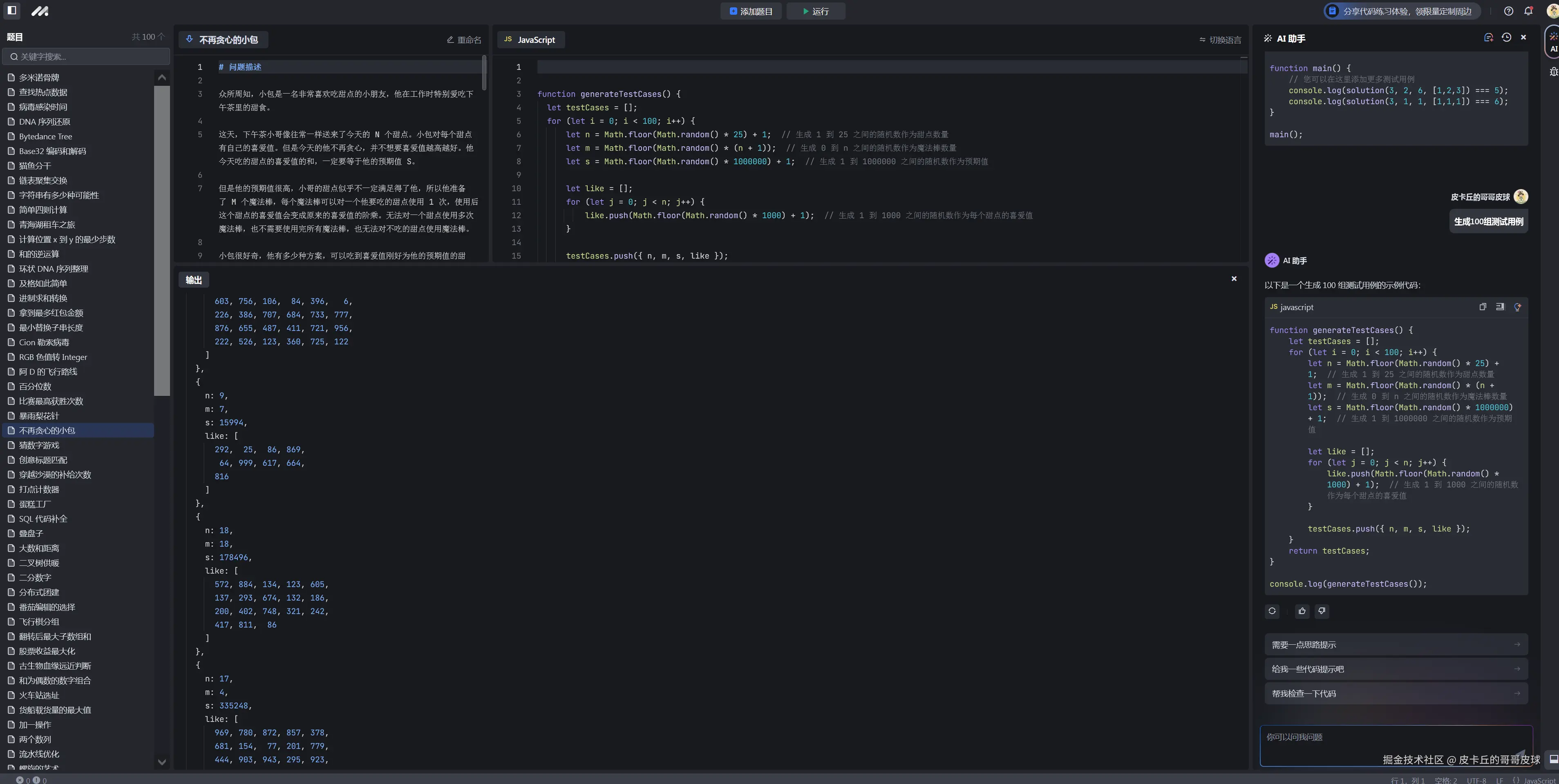Select the JavaScript editor tab
This screenshot has height=784, width=1559.
pos(530,40)
